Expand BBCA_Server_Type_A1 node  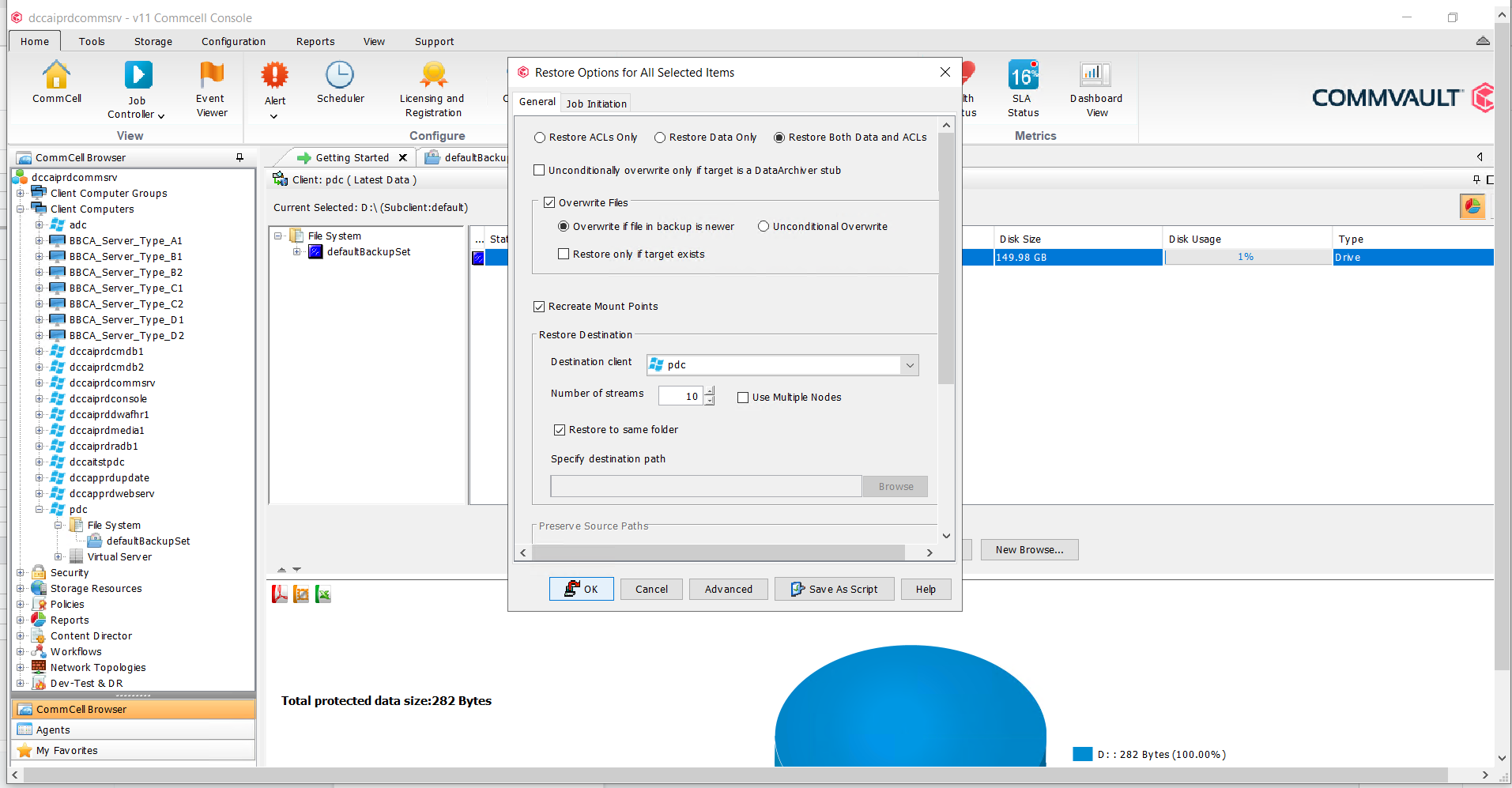pyautogui.click(x=39, y=240)
